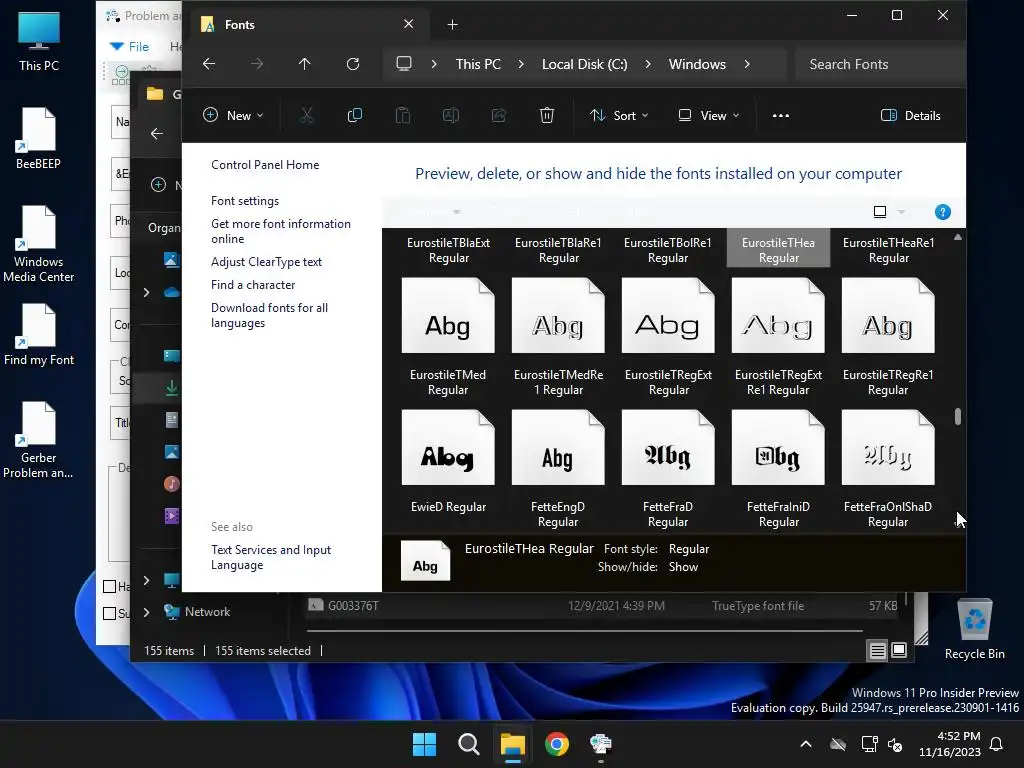Open the View dropdown

click(x=709, y=116)
